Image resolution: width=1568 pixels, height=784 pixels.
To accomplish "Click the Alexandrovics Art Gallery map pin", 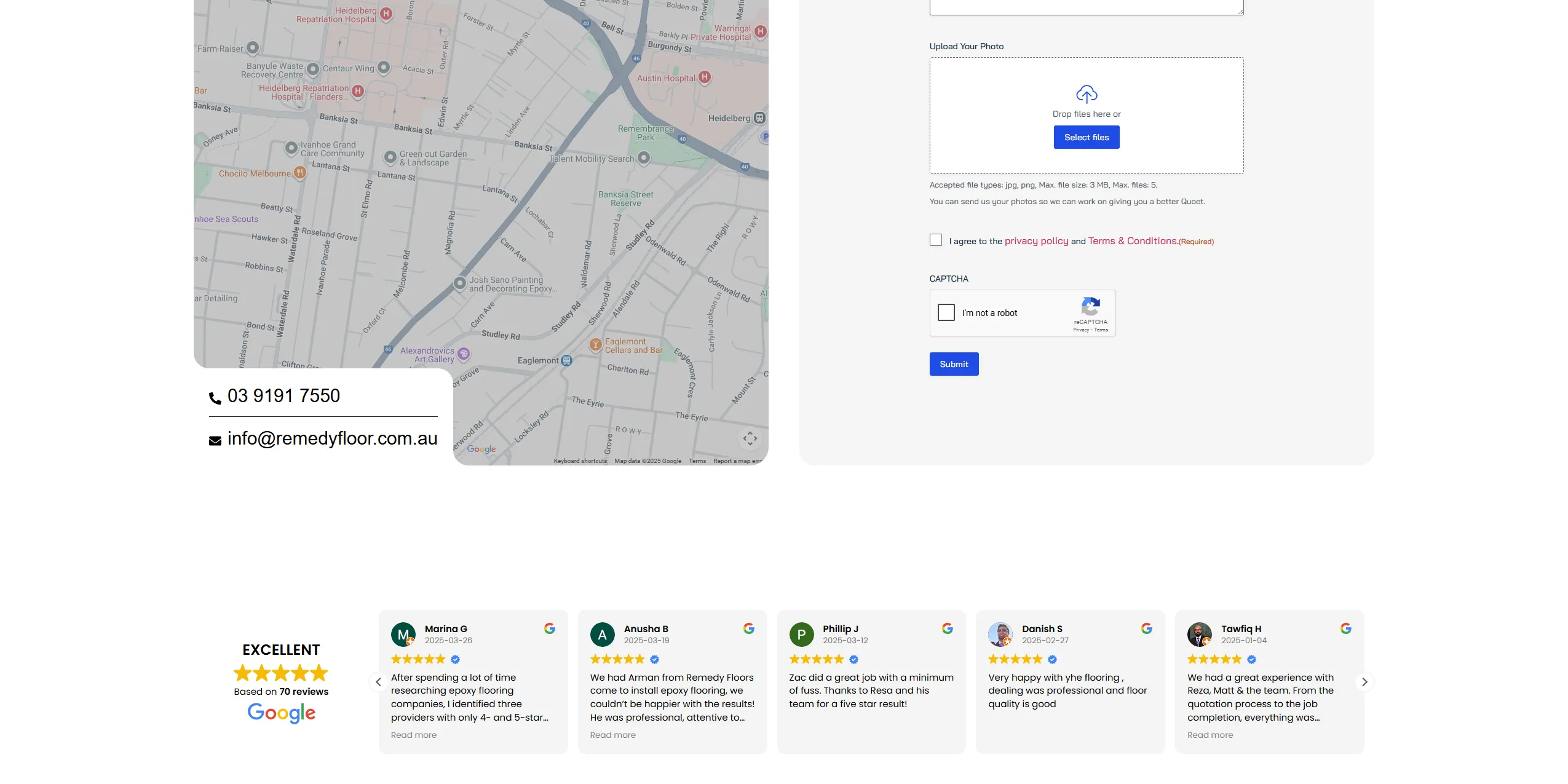I will pyautogui.click(x=464, y=354).
